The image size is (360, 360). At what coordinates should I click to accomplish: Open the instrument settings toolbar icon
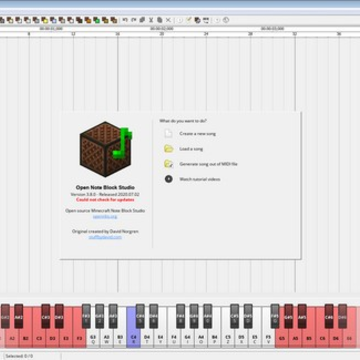(x=197, y=20)
